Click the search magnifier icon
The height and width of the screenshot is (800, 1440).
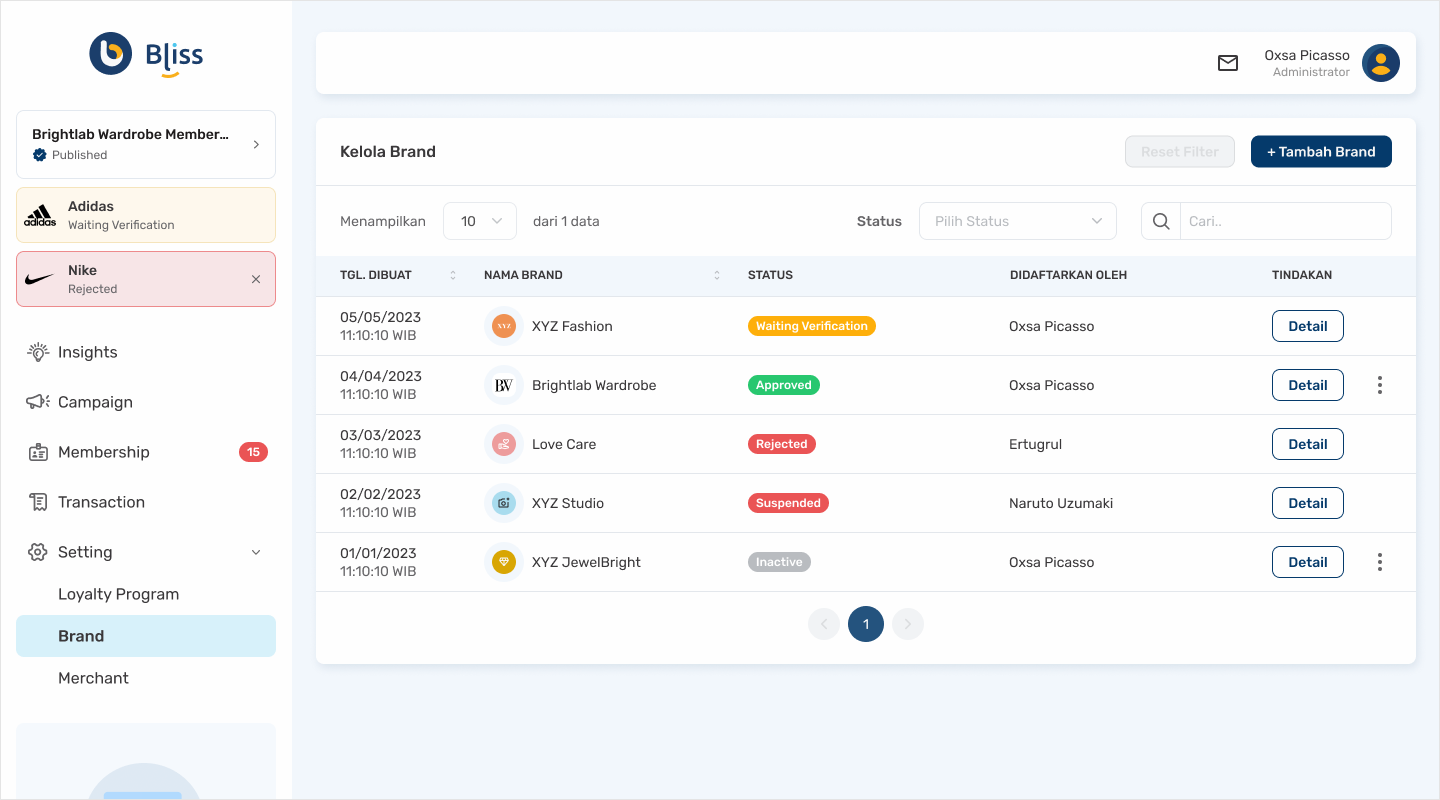(1161, 221)
